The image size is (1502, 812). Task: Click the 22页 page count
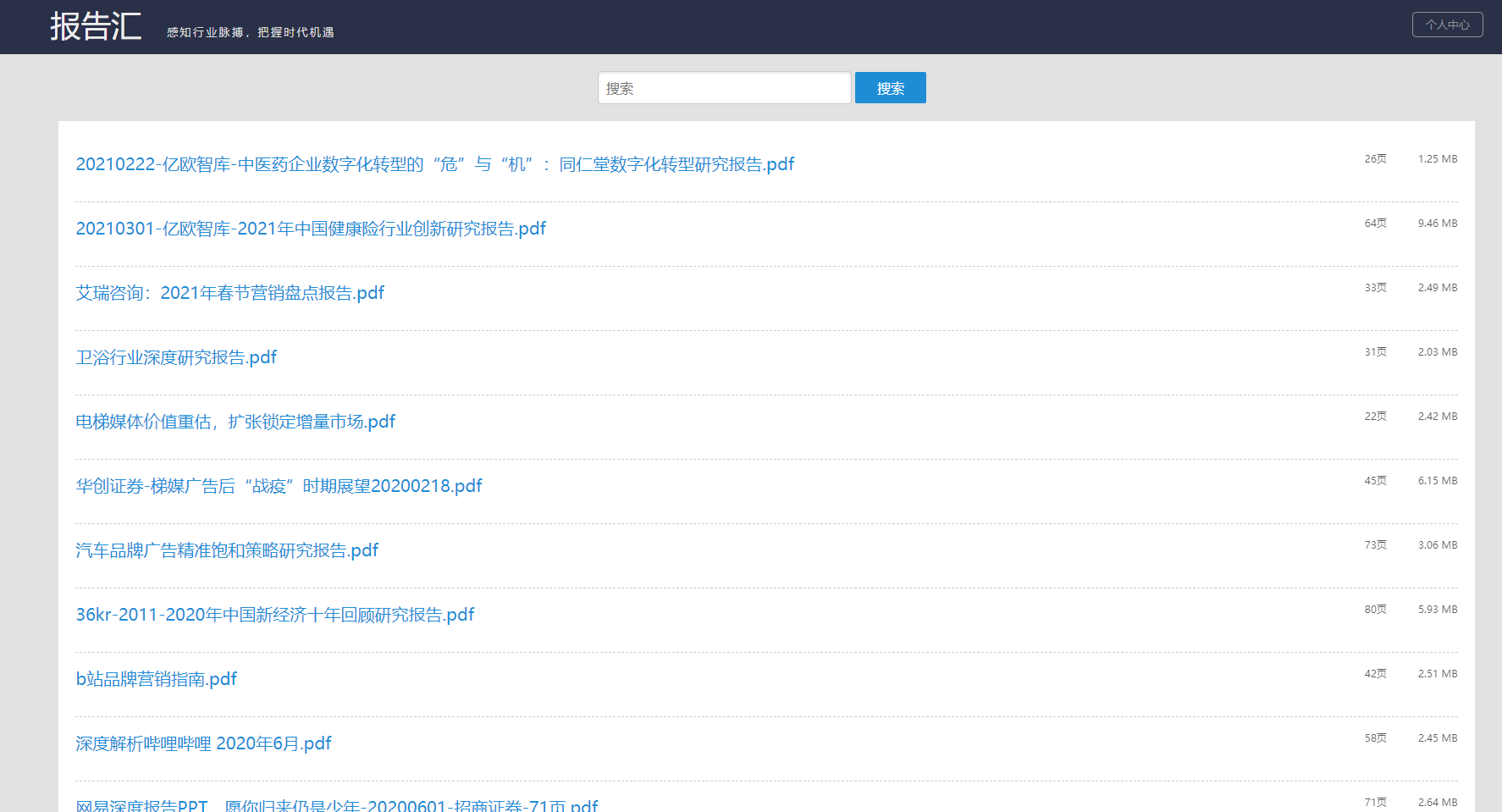tap(1375, 417)
